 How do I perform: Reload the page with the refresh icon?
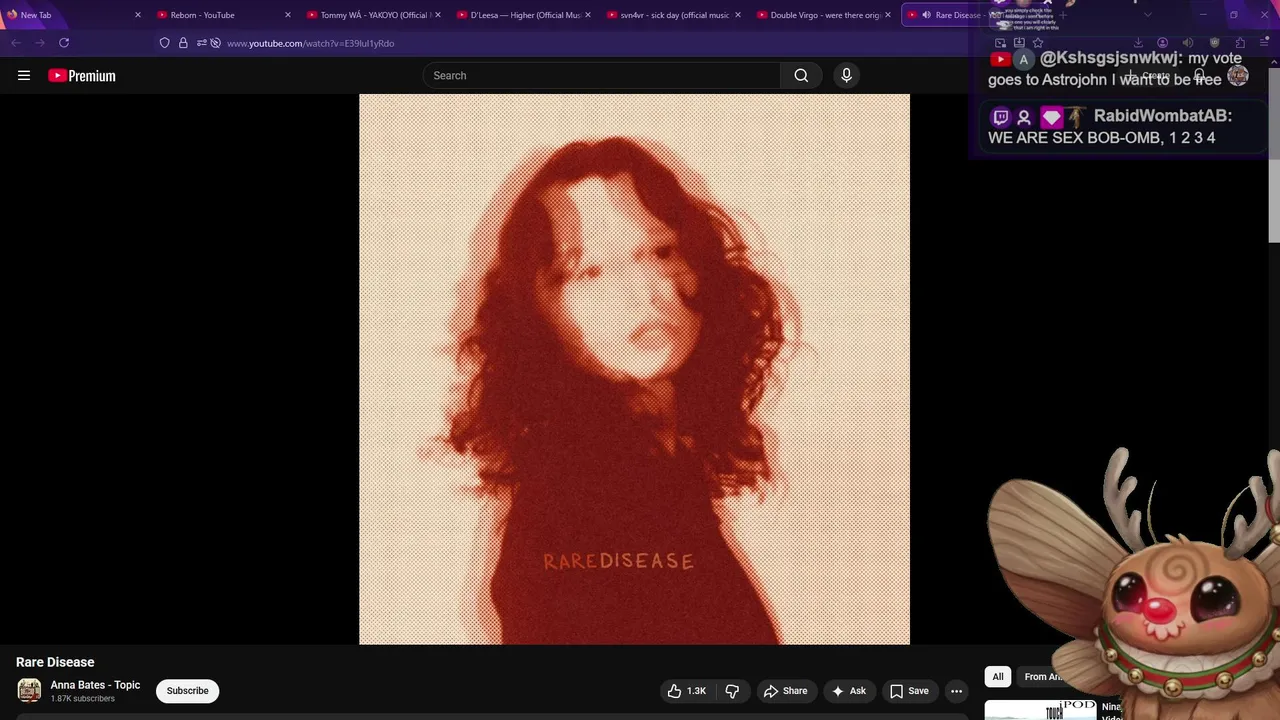[x=64, y=43]
